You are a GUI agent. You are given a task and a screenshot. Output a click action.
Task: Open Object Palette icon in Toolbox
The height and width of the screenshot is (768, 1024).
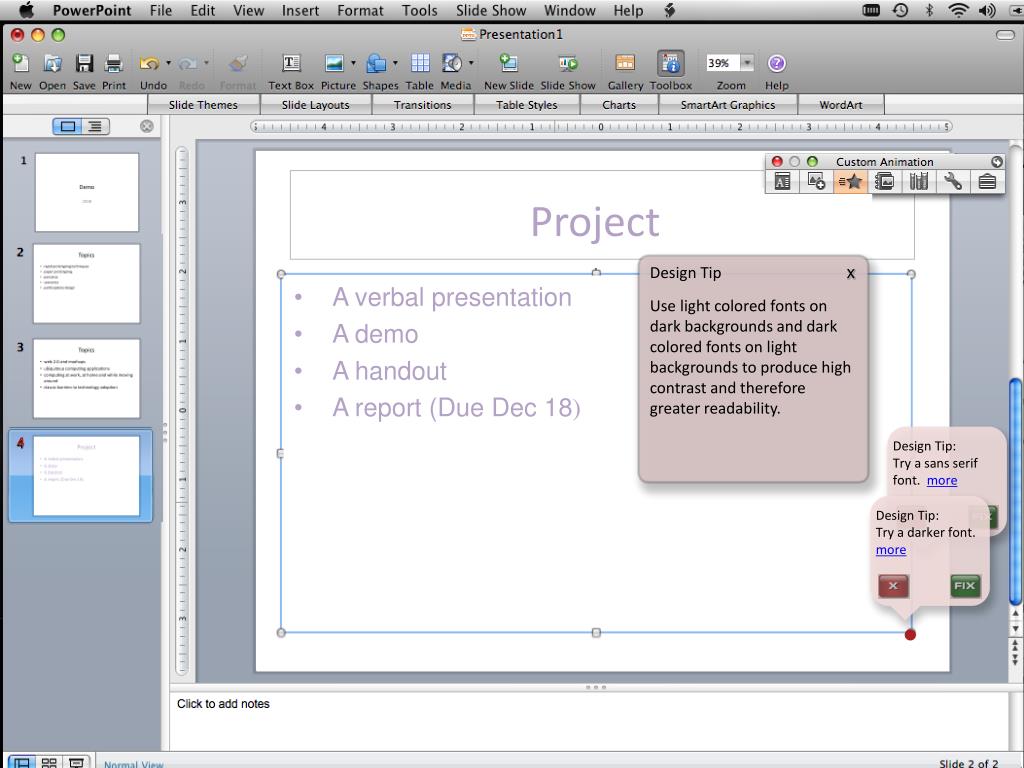coord(816,182)
